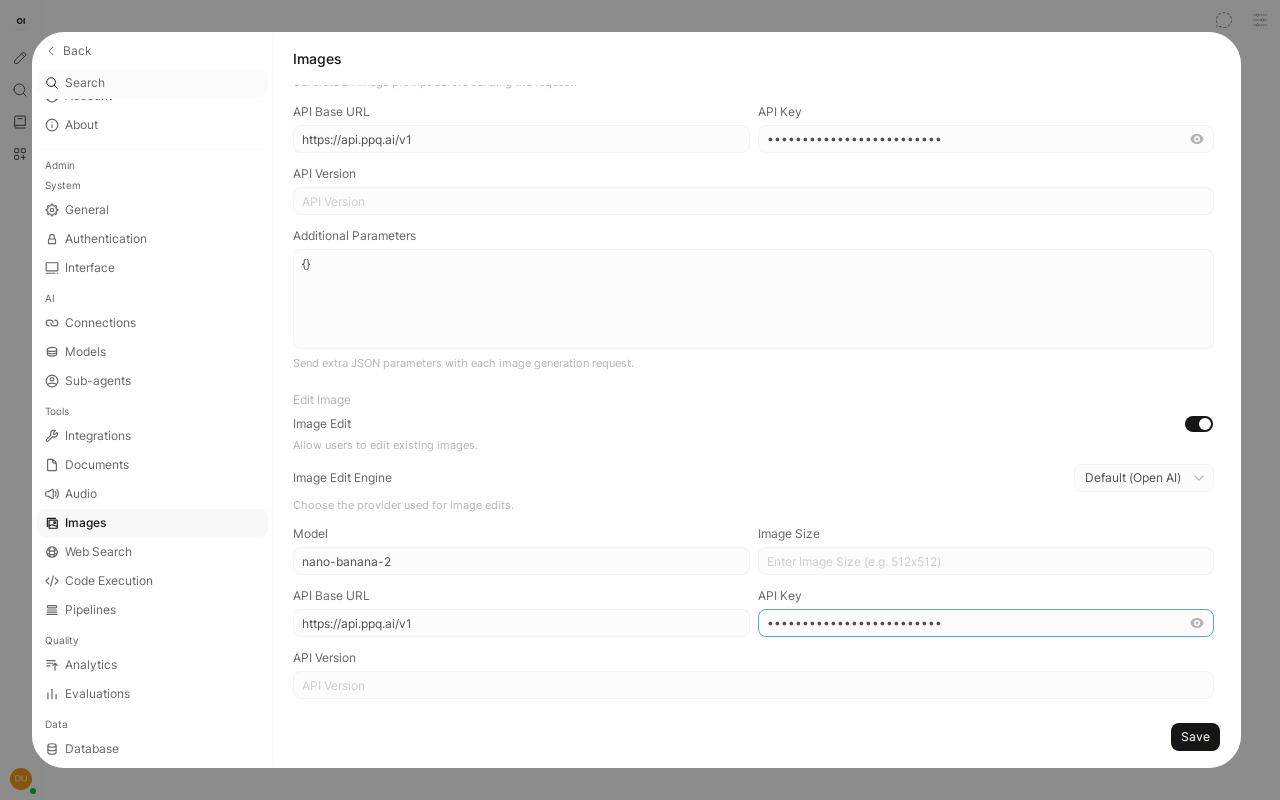Screen dimensions: 1280x800
Task: Click the text "Choose the provider used for image edits."
Action: coord(403,505)
